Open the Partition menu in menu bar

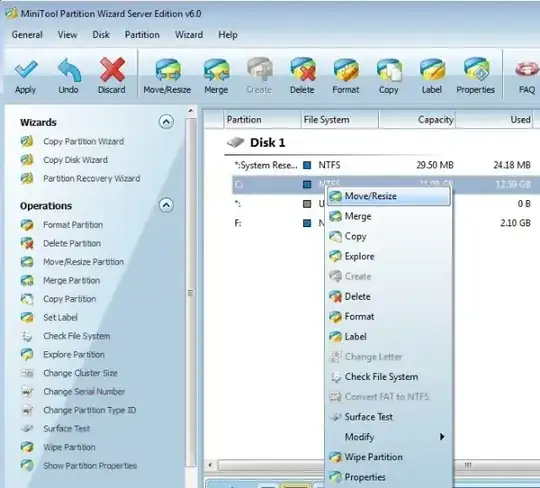(142, 35)
